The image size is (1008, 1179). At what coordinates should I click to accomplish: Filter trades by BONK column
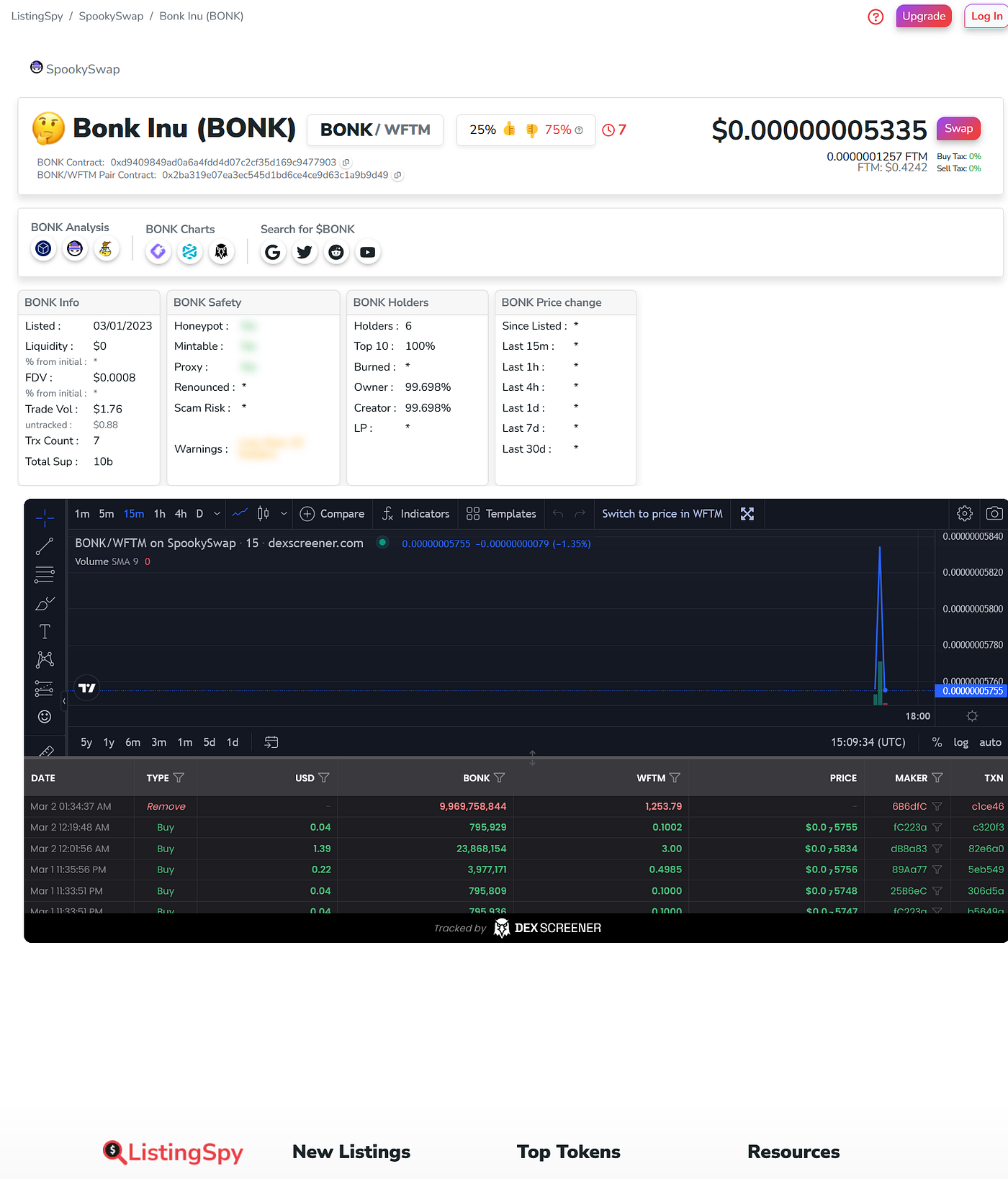click(x=500, y=777)
